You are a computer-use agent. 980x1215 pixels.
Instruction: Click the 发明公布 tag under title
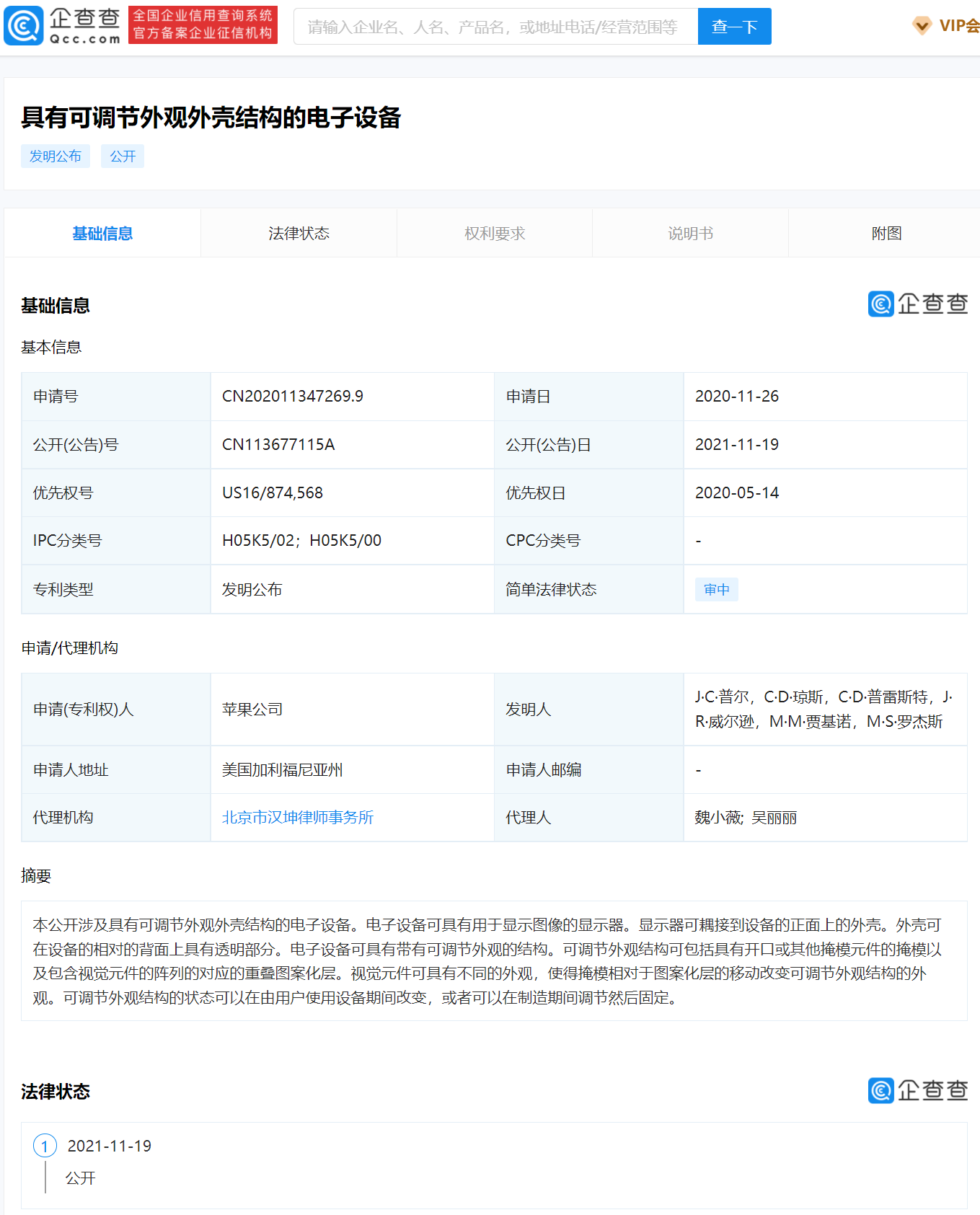pos(56,156)
